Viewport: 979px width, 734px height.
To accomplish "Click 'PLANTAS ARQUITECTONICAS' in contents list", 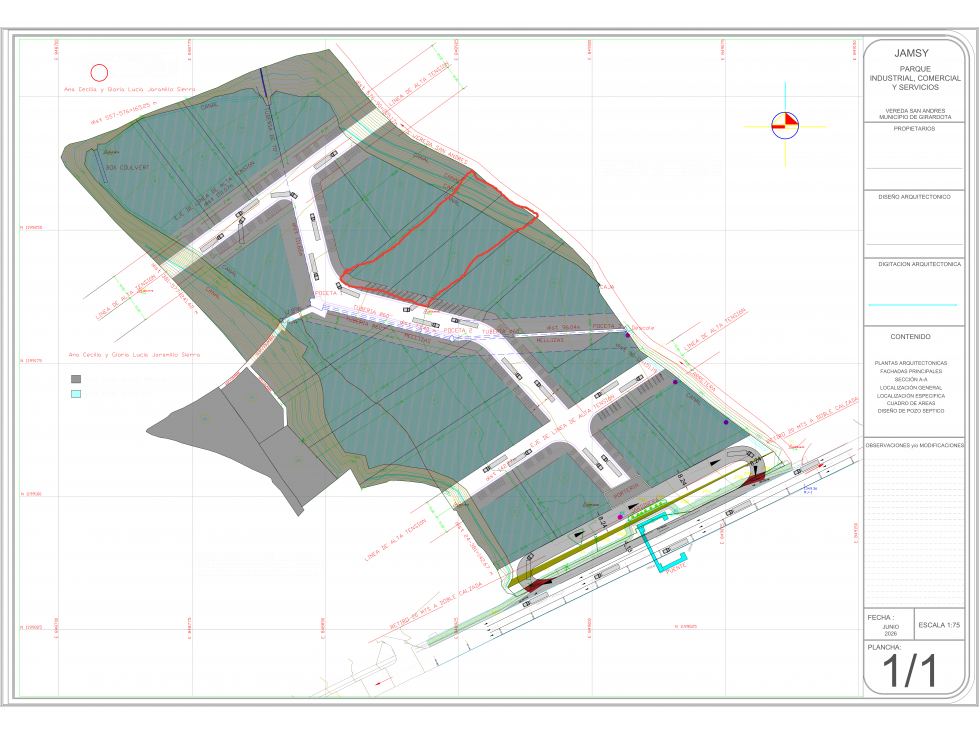I will pos(910,363).
